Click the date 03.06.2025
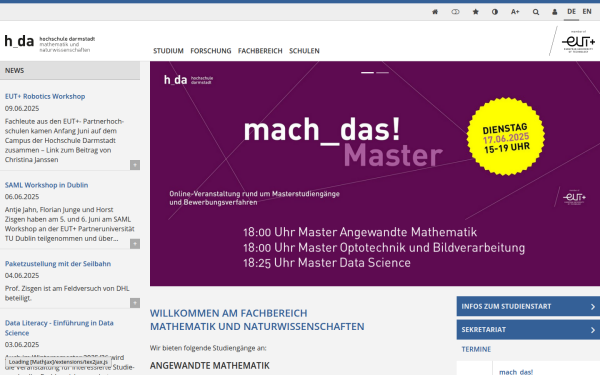 22,344
